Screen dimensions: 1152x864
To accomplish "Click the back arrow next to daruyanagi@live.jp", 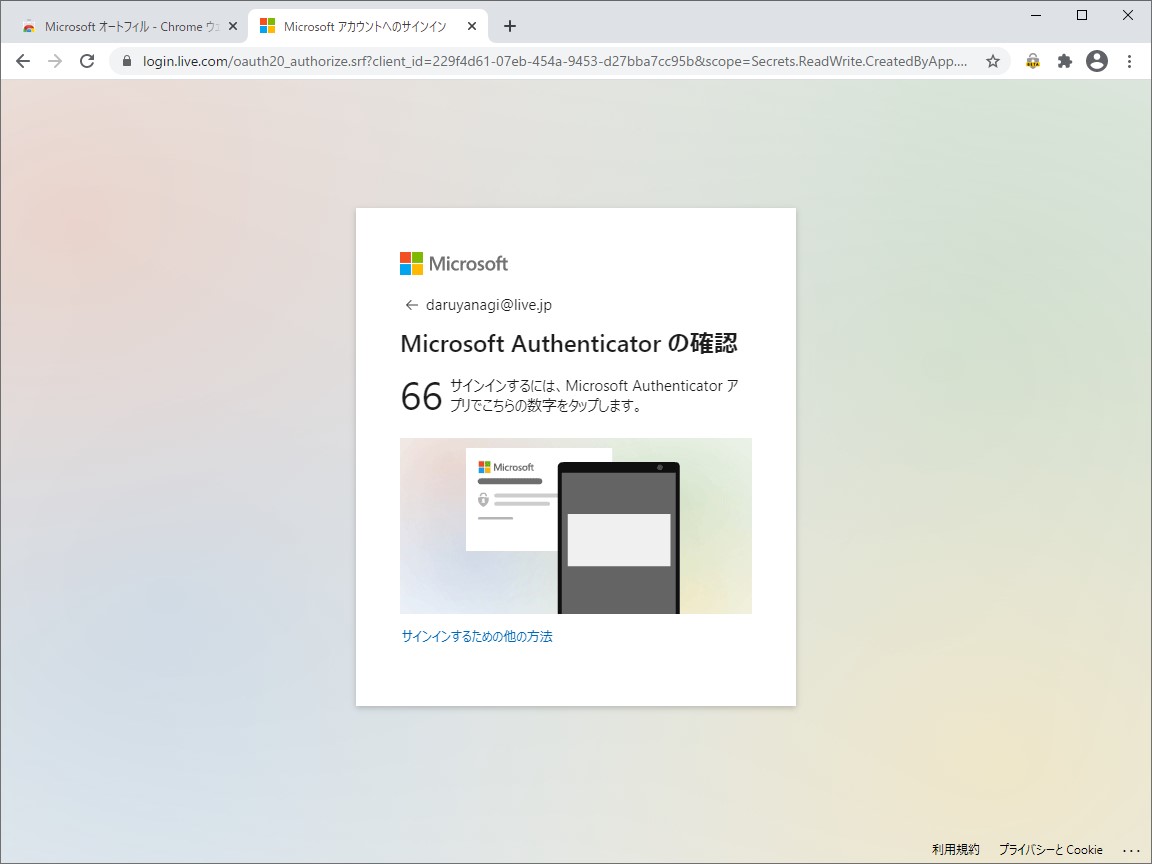I will pyautogui.click(x=410, y=304).
